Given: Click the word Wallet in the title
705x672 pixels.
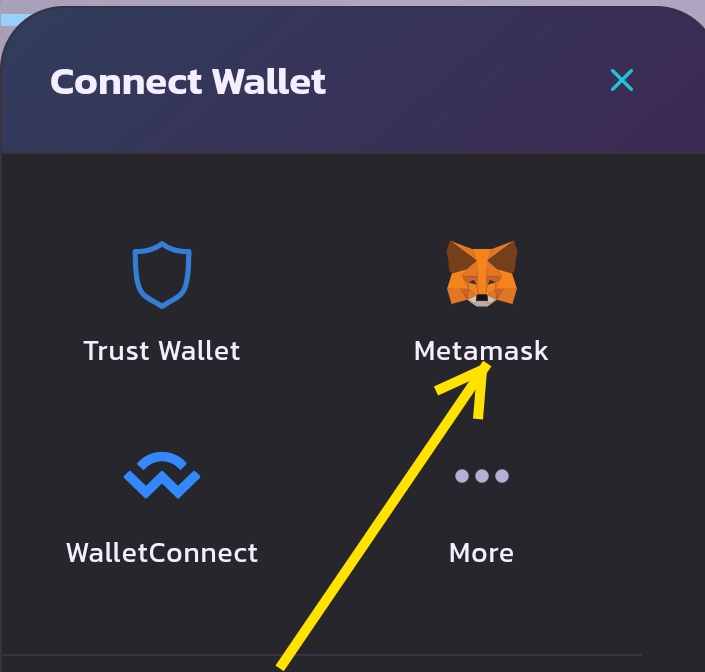Looking at the screenshot, I should [x=268, y=81].
